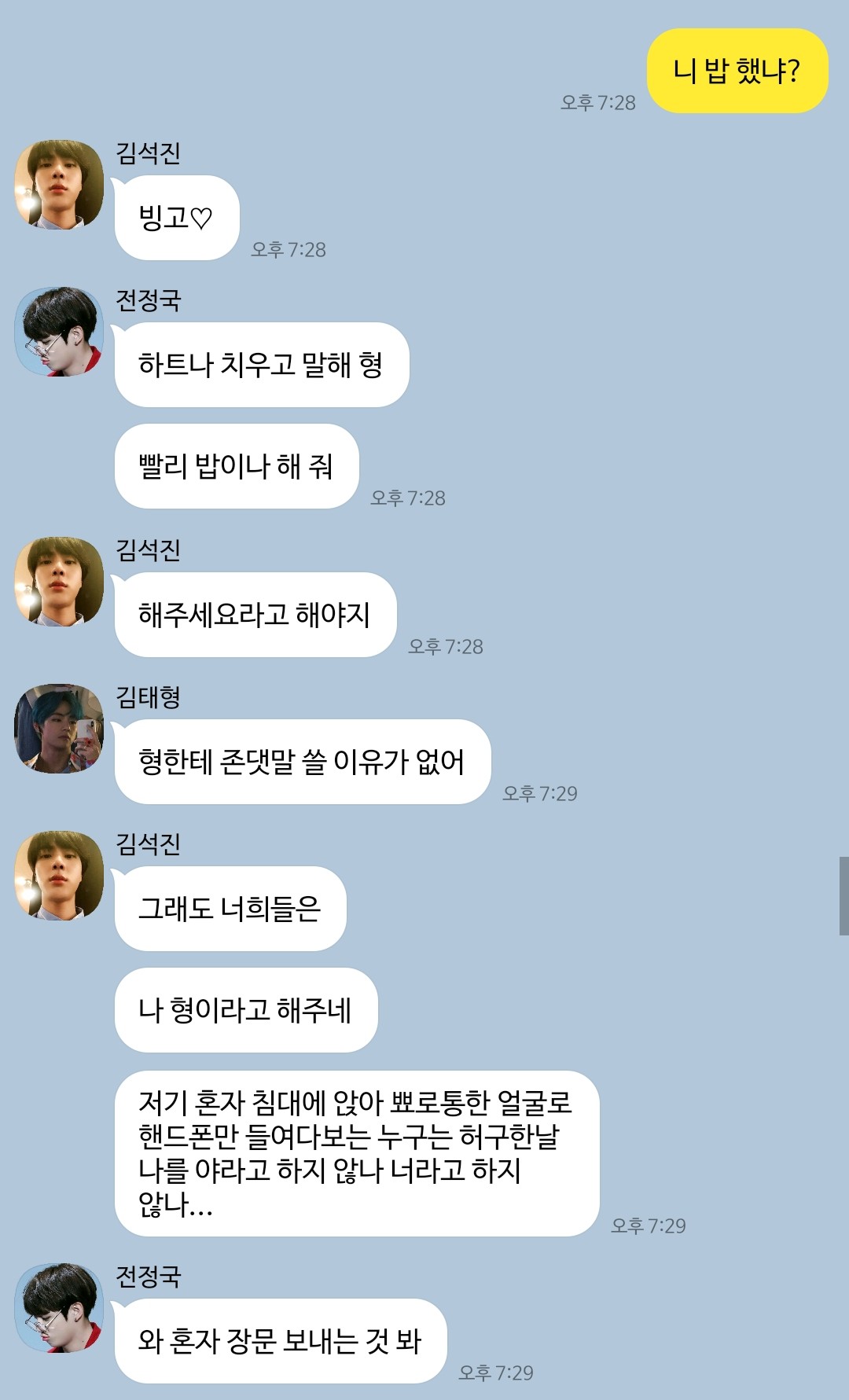Select the yellow 니 밥 했냐? bubble
Image resolution: width=849 pixels, height=1400 pixels.
click(737, 71)
